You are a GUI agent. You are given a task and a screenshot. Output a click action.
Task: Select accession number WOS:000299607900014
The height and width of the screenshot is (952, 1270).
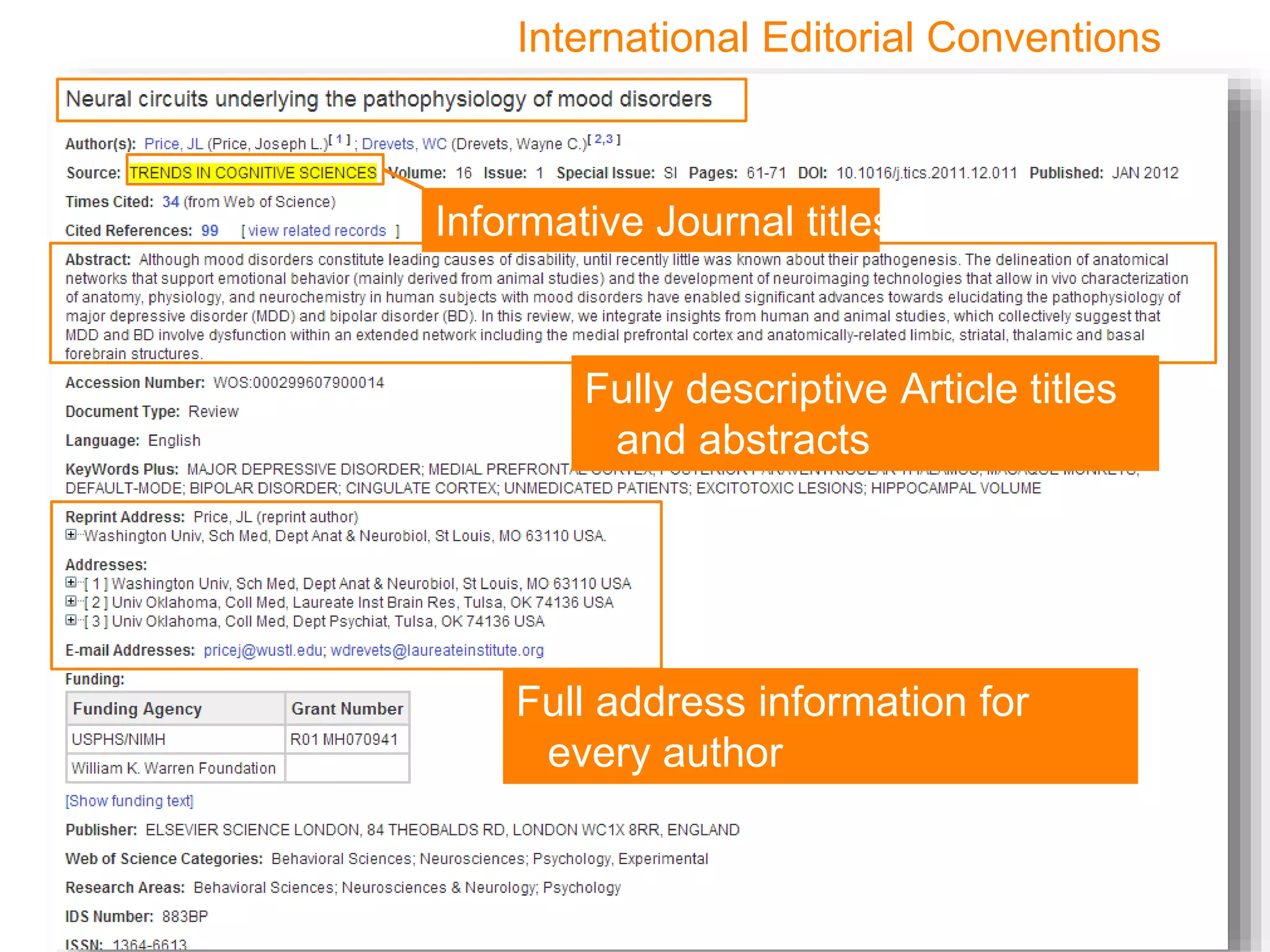tap(299, 383)
